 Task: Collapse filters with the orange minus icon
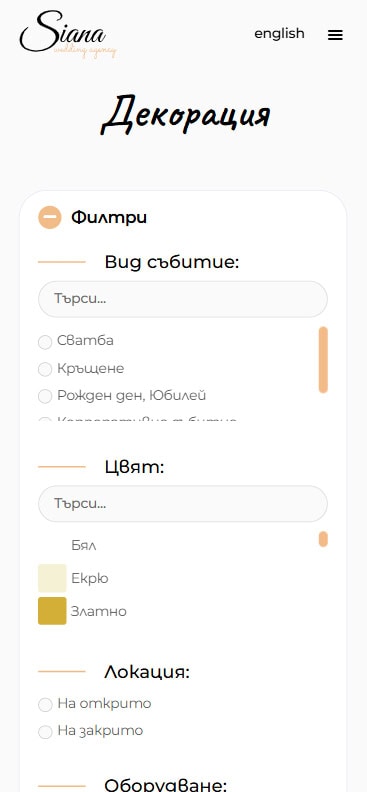pyautogui.click(x=49, y=218)
